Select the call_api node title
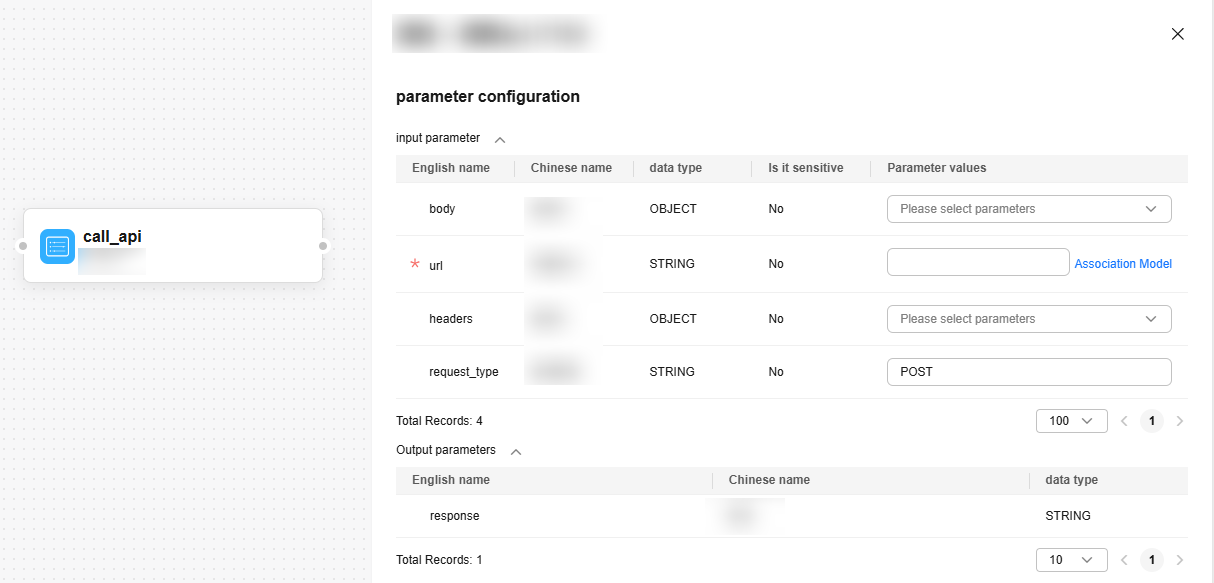This screenshot has width=1214, height=583. pyautogui.click(x=112, y=237)
